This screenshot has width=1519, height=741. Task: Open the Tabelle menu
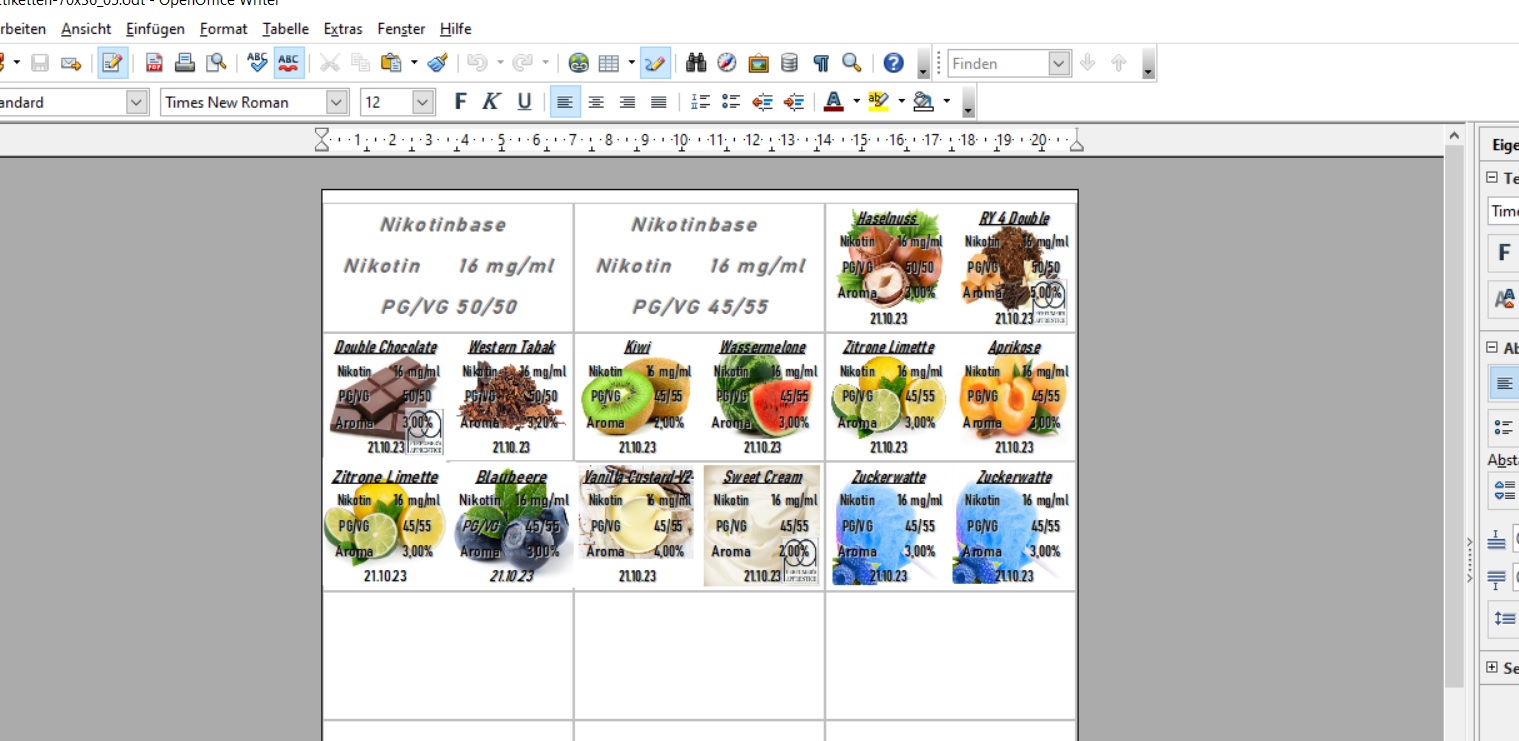pyautogui.click(x=285, y=29)
